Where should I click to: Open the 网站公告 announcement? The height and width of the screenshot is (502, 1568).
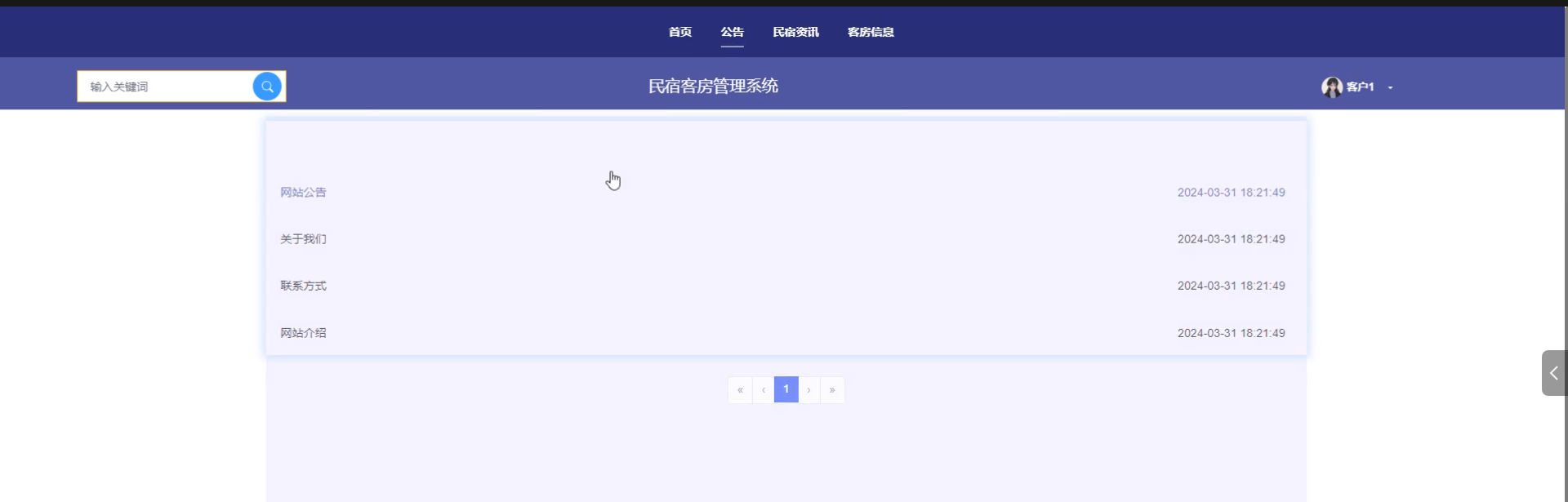[303, 193]
